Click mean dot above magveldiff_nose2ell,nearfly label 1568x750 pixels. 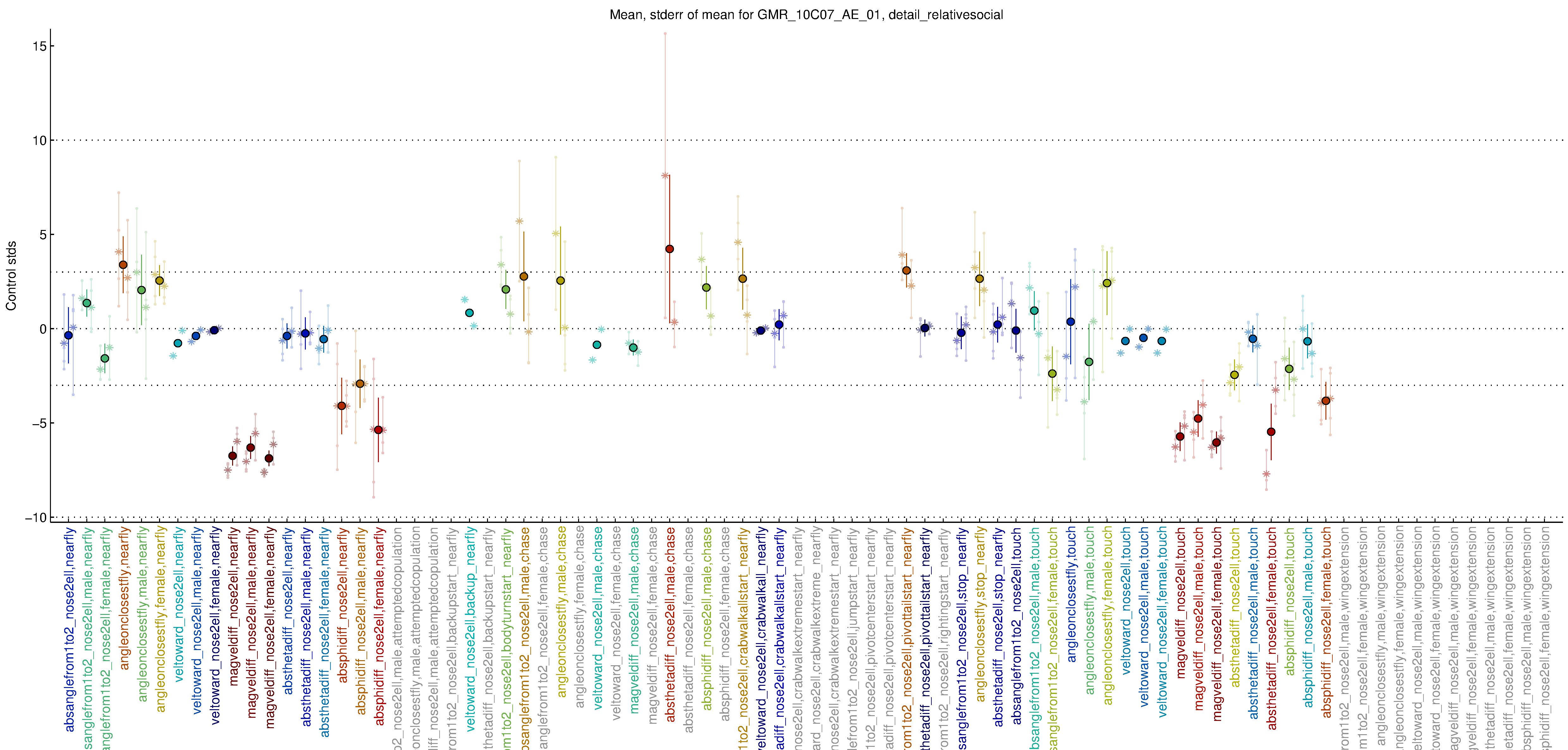232,456
